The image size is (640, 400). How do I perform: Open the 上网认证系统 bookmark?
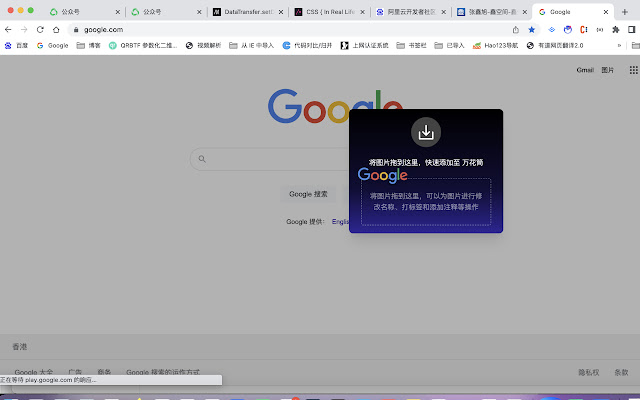[364, 45]
